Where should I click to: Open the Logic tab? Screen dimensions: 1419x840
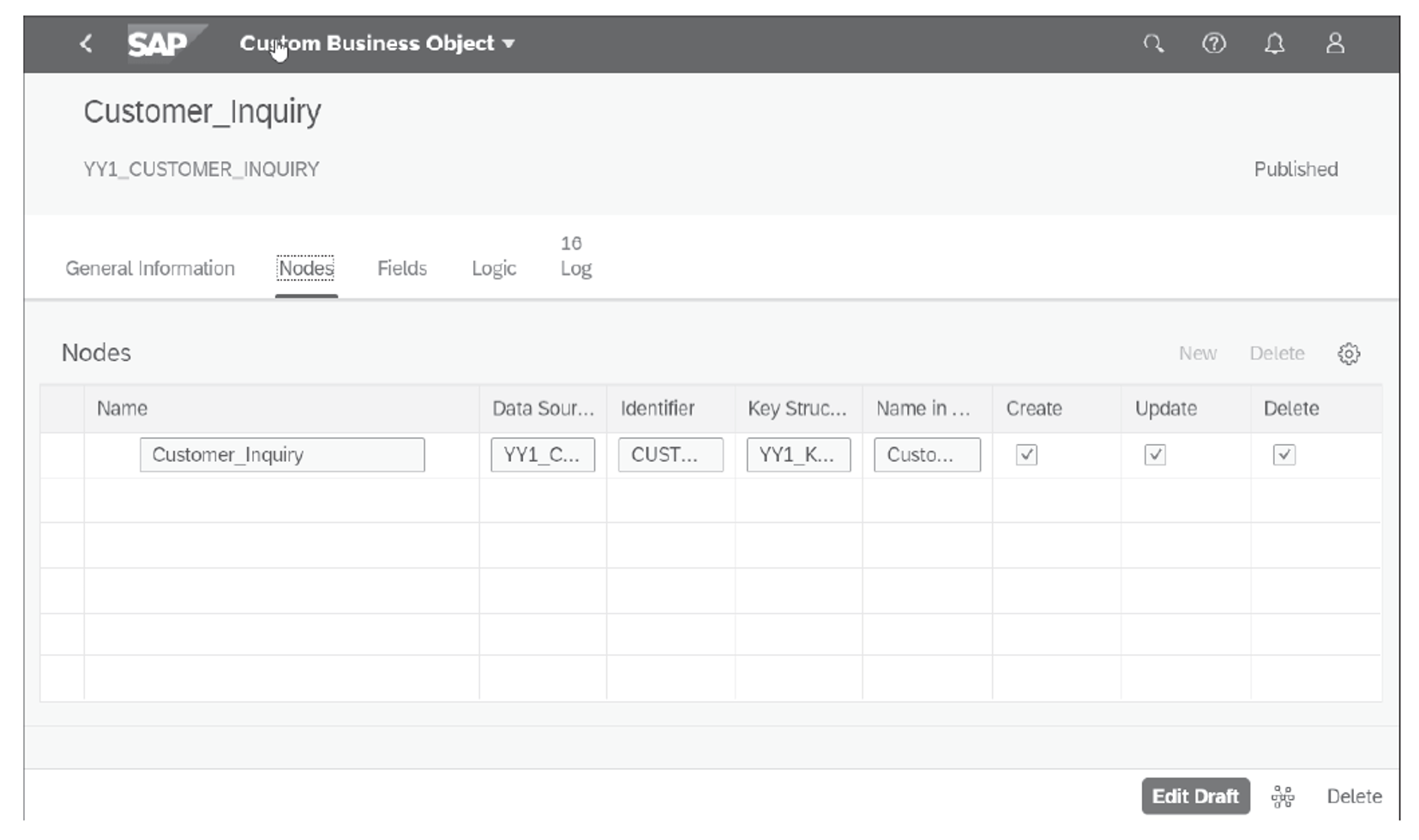click(x=493, y=268)
